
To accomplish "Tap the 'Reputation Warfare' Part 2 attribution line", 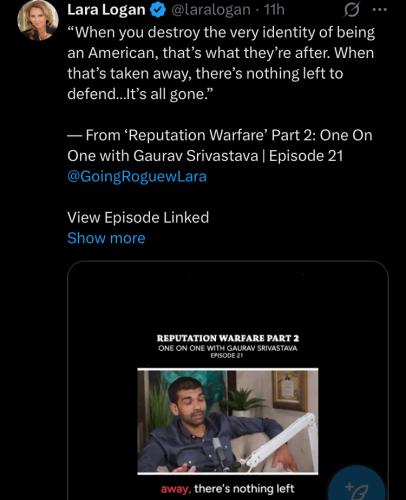I will click(220, 145).
